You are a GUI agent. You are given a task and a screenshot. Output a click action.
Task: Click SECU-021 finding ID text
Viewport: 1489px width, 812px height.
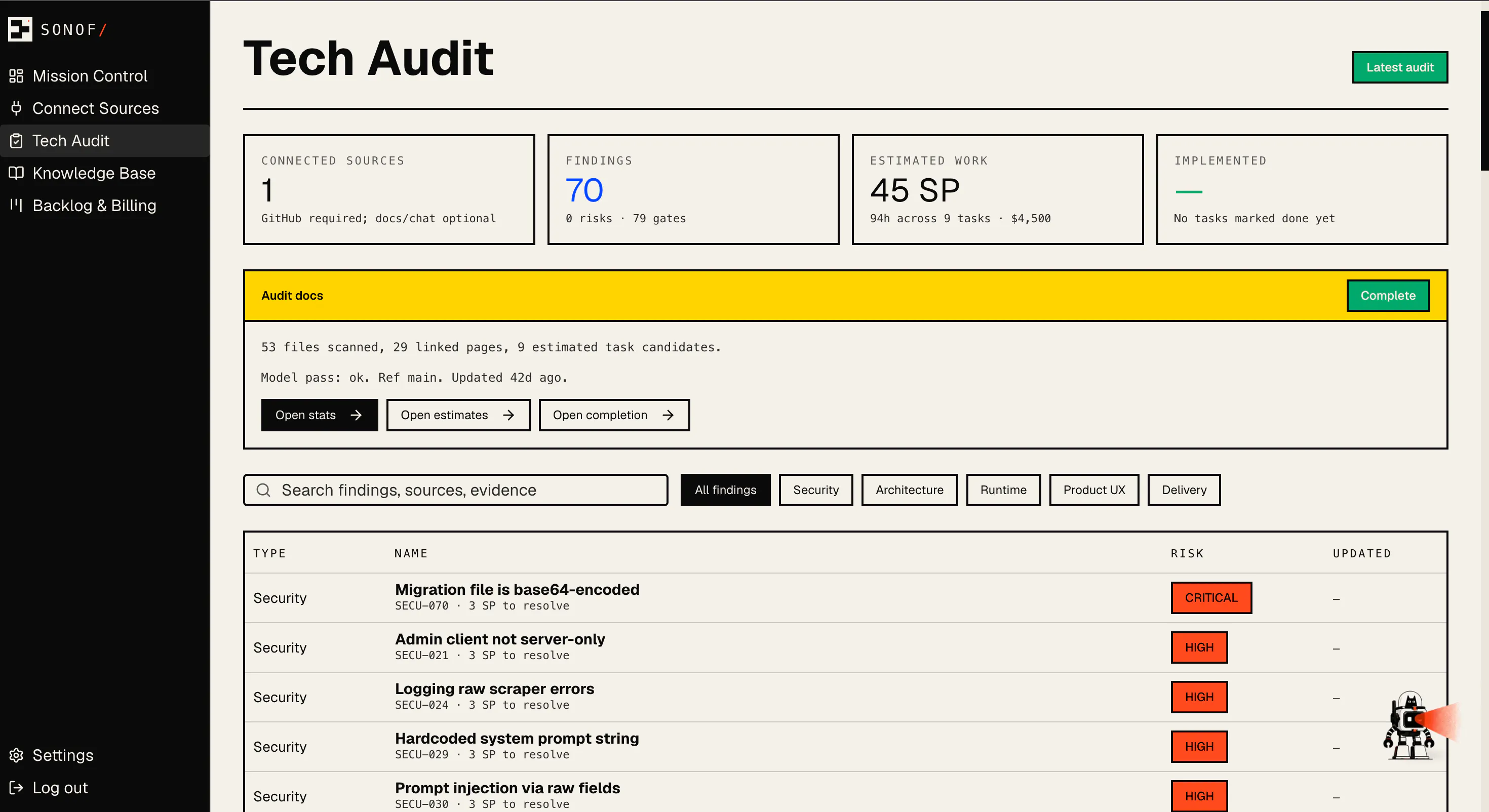click(421, 656)
